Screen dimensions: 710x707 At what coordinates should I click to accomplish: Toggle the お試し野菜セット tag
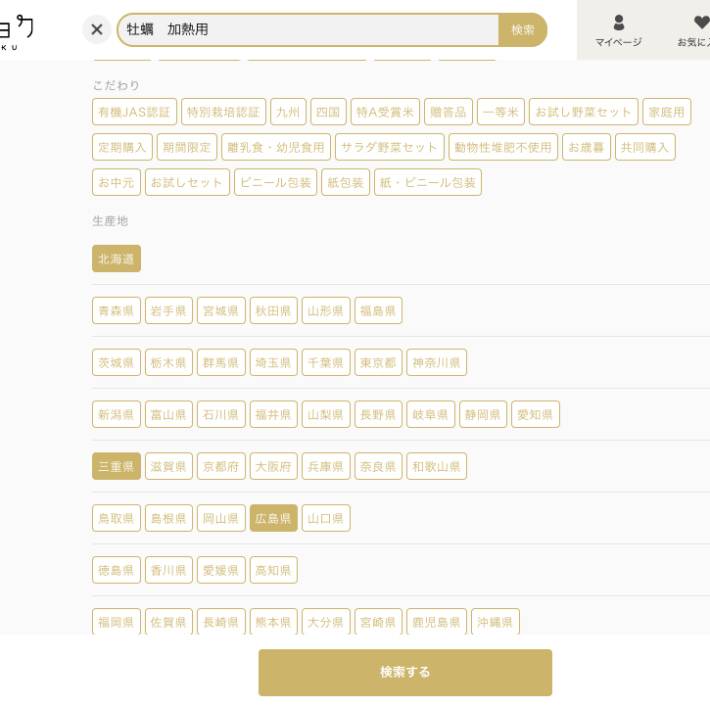(x=584, y=112)
